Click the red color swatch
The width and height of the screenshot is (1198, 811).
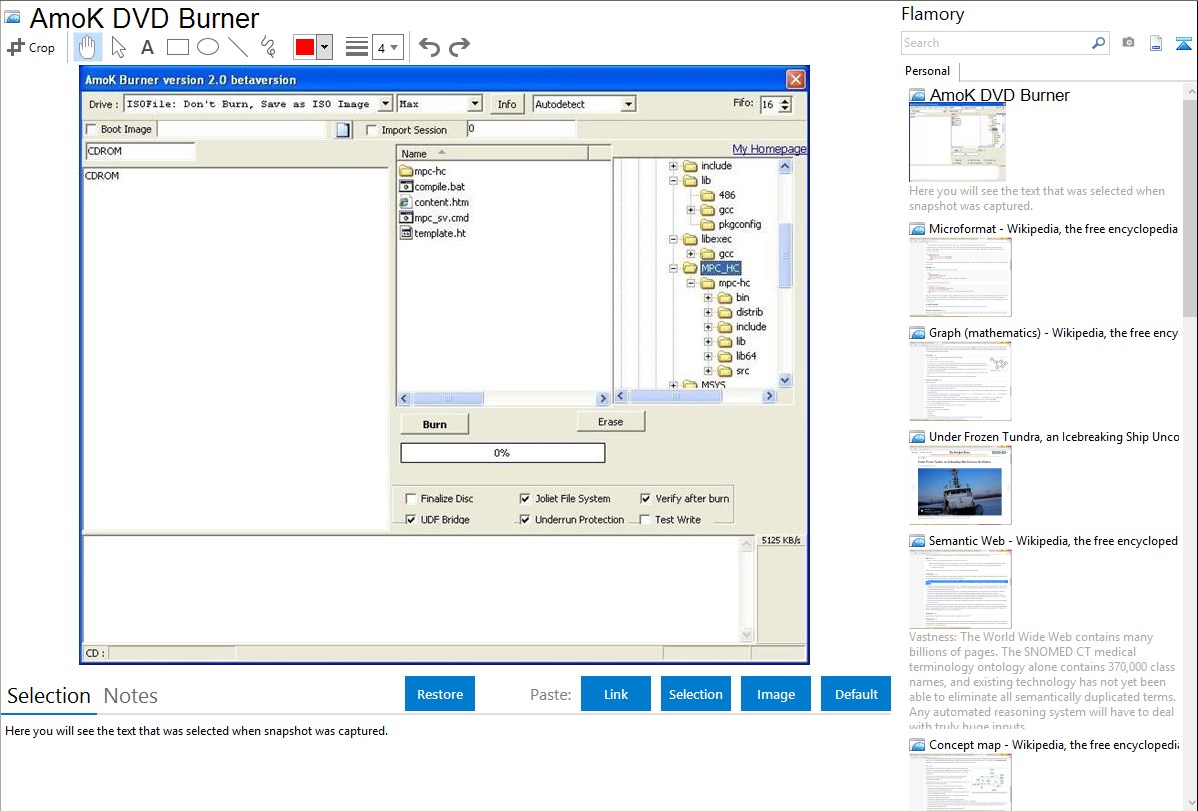coord(305,47)
